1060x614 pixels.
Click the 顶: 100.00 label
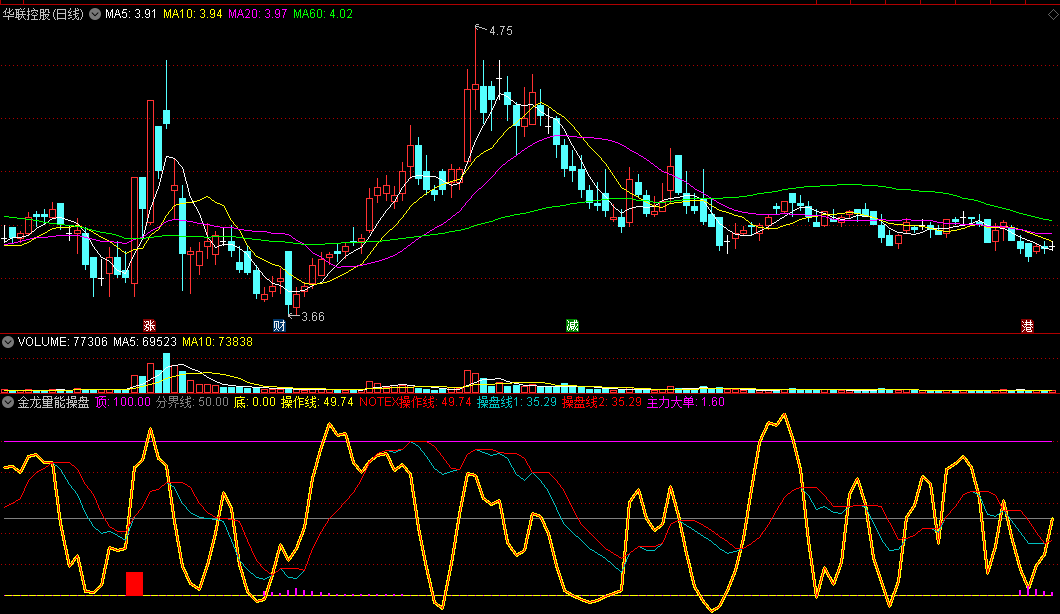pos(123,402)
